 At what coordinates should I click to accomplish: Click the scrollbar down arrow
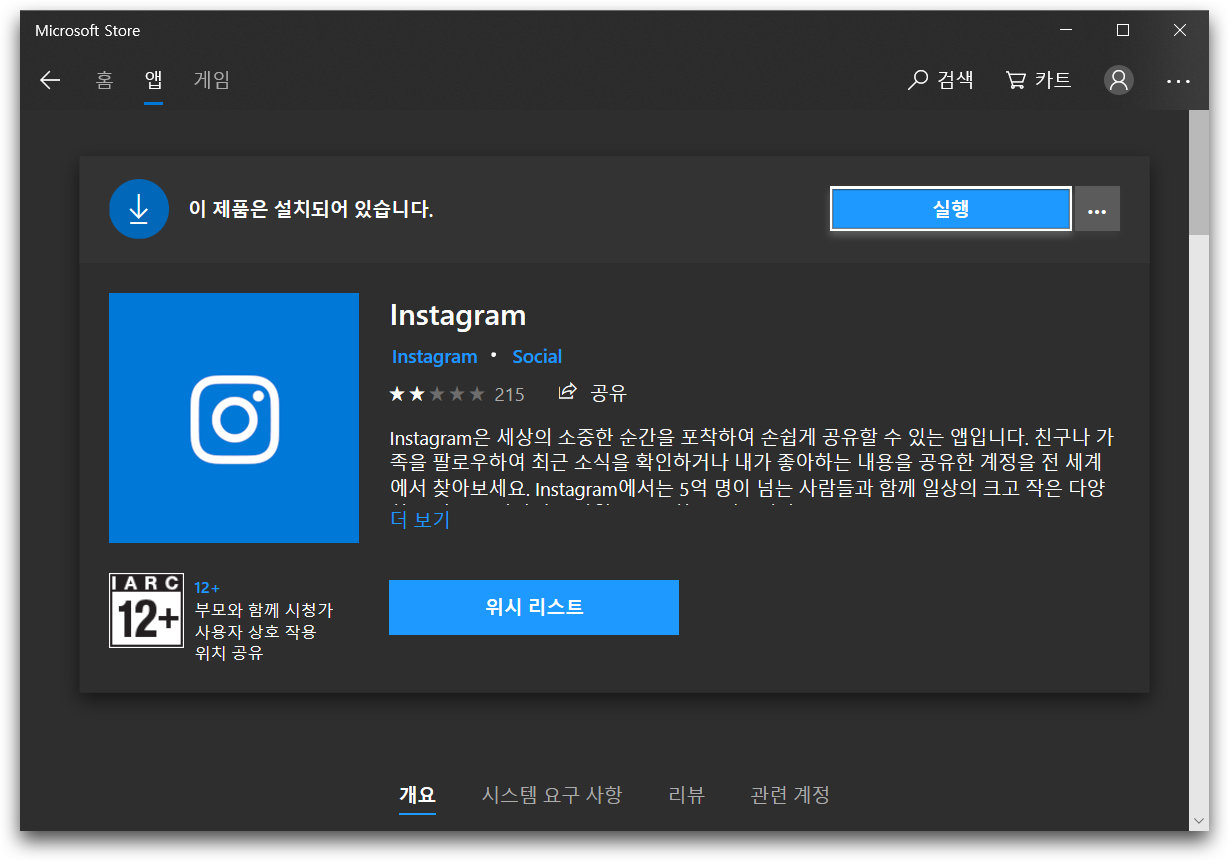[1198, 820]
